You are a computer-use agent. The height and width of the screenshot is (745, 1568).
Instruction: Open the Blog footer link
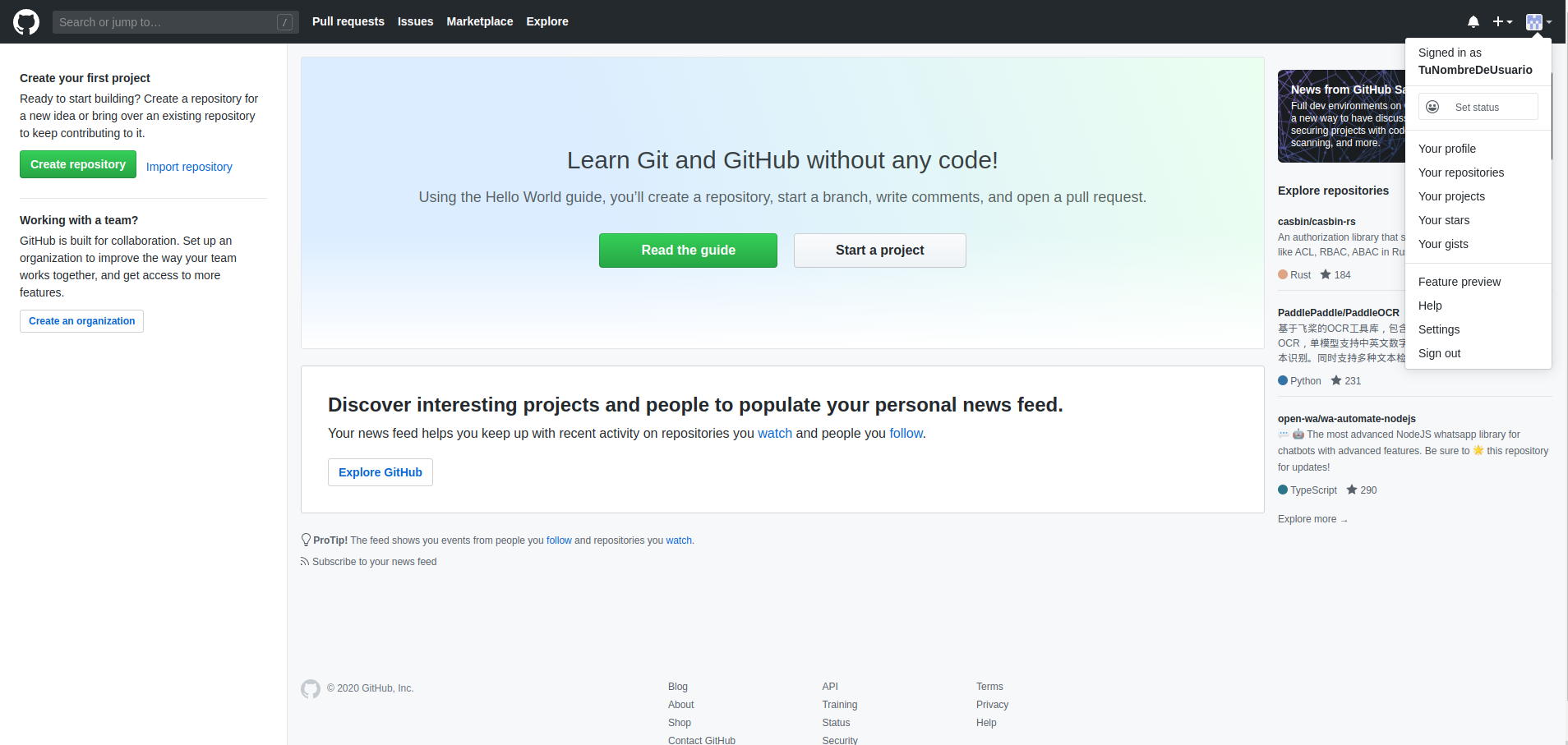[x=678, y=687]
